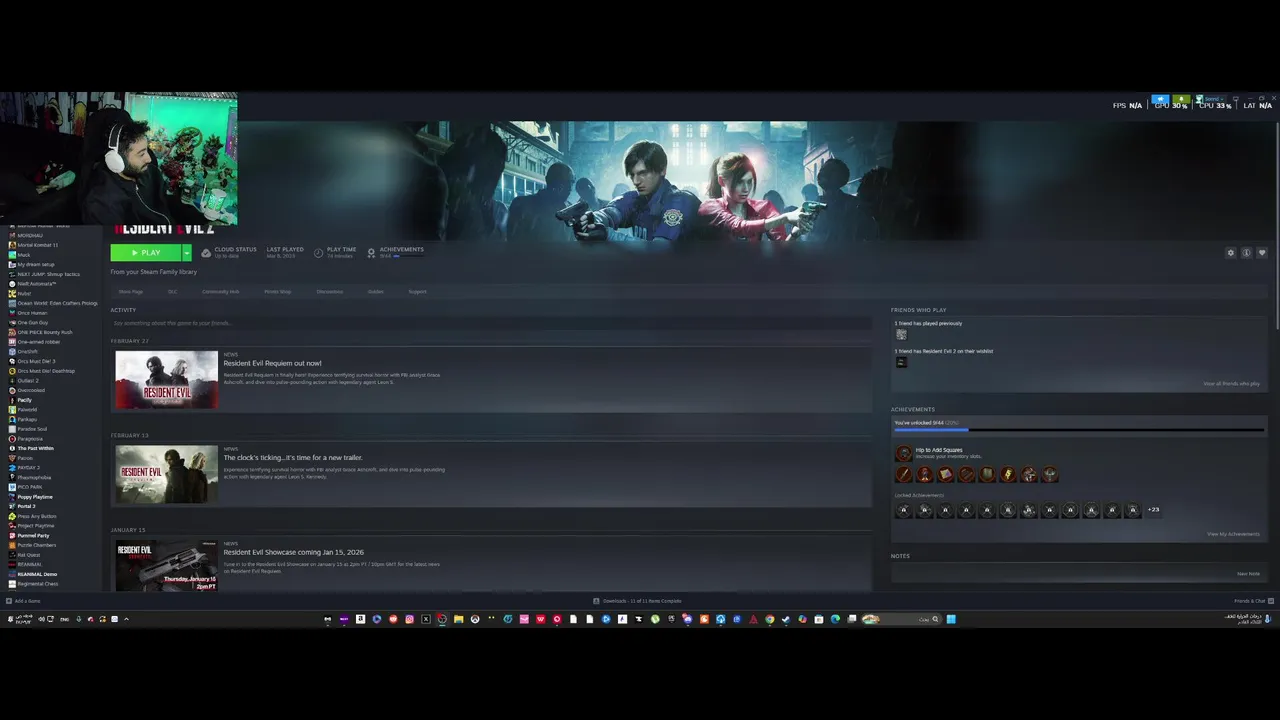
Task: Click avatar of friend with game on wishlist
Action: pyautogui.click(x=901, y=362)
